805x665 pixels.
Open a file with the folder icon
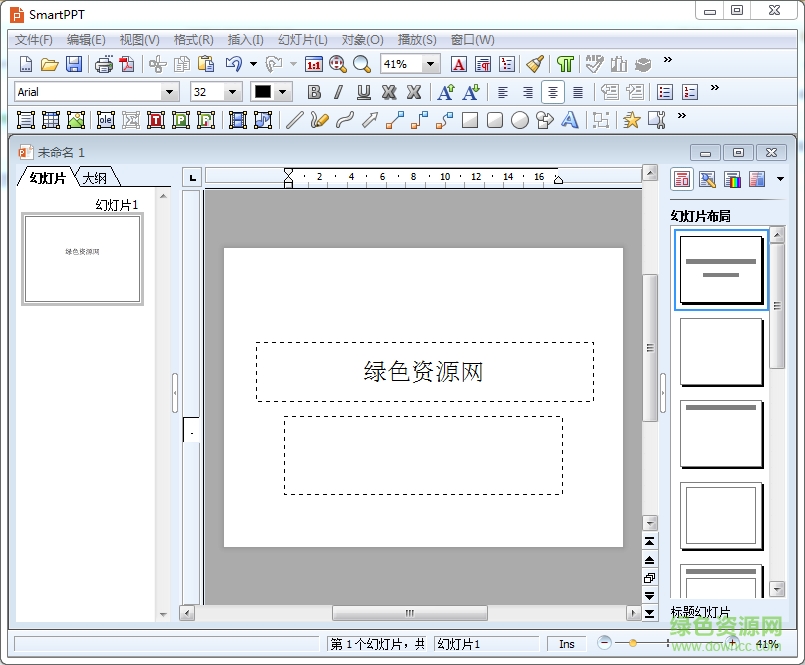[48, 63]
